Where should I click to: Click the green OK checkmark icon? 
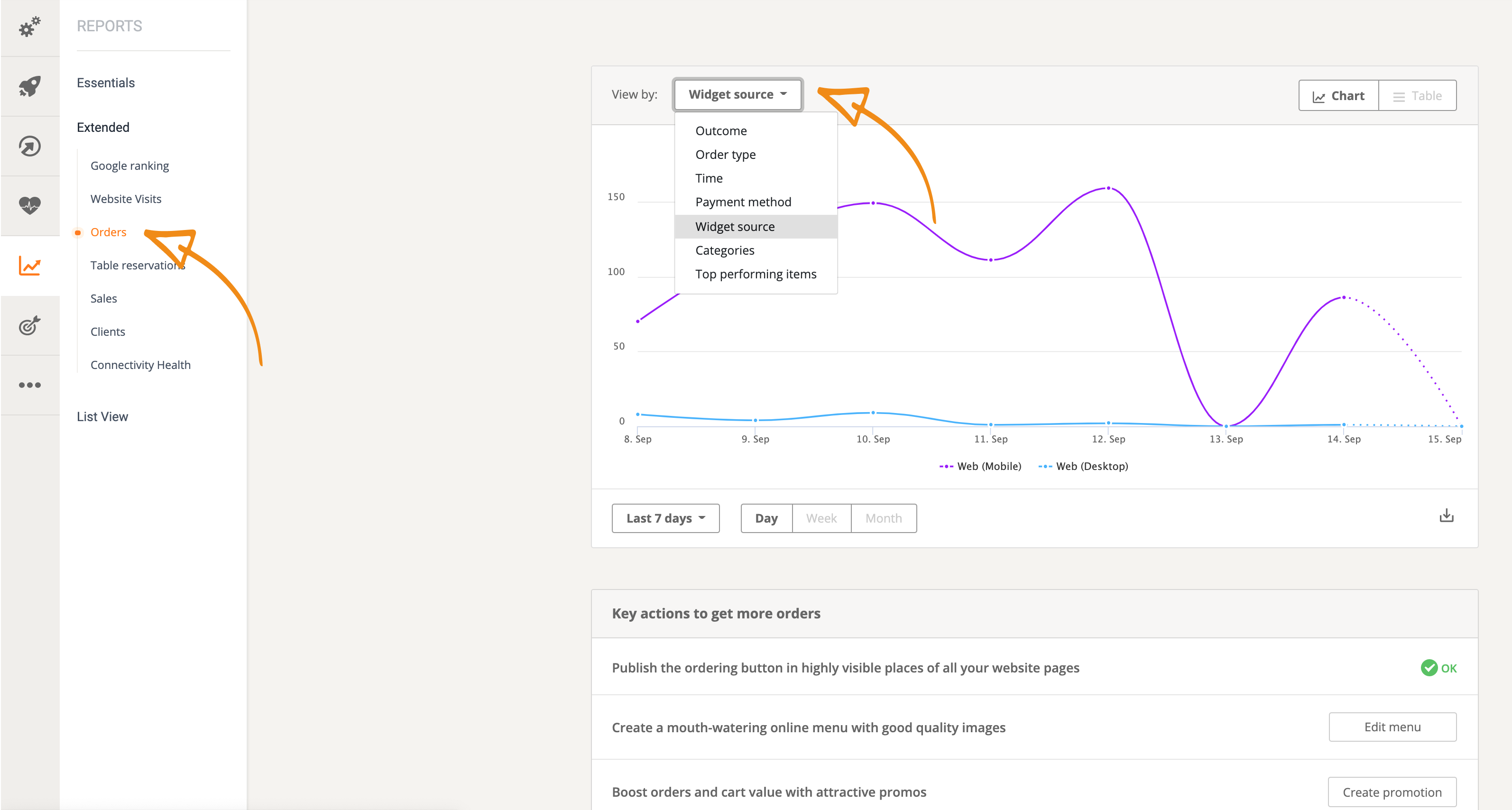[1429, 668]
